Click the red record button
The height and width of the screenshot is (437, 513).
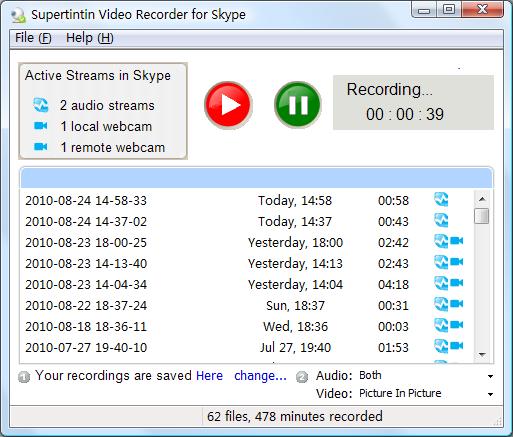(228, 105)
